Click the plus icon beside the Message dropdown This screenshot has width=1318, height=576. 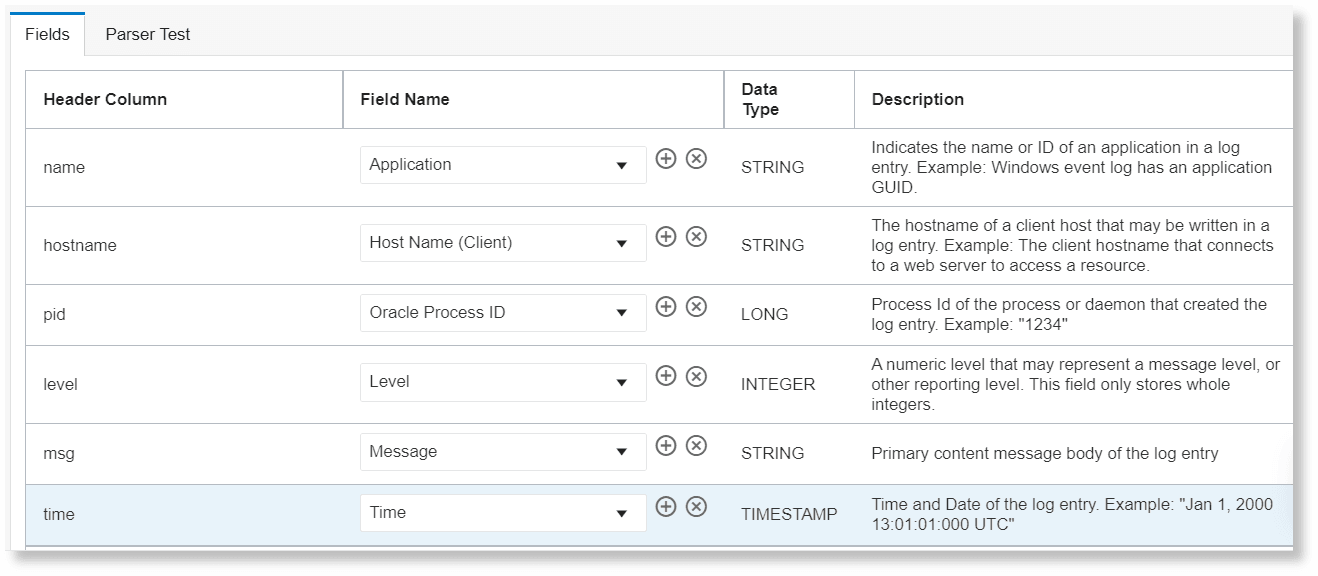click(x=666, y=446)
